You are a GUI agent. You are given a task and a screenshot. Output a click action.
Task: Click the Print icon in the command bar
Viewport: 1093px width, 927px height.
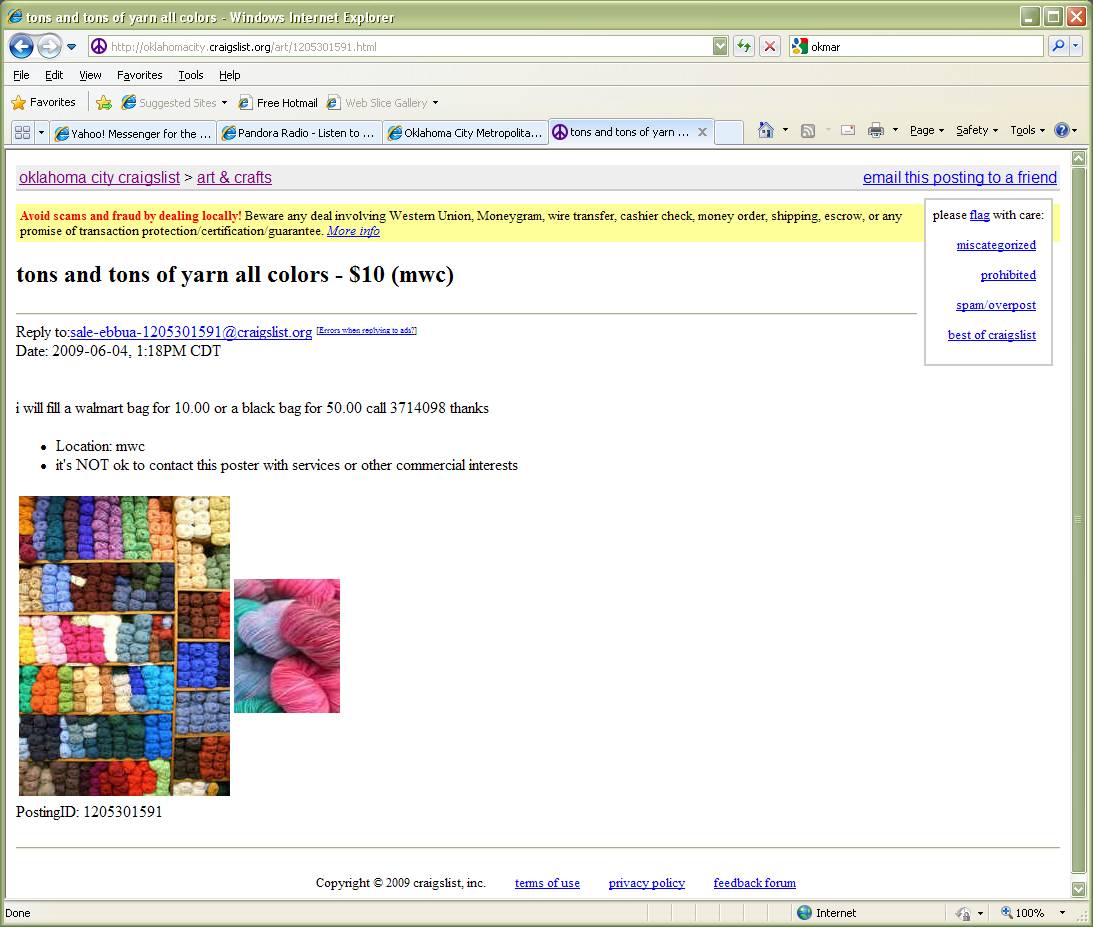tap(876, 130)
